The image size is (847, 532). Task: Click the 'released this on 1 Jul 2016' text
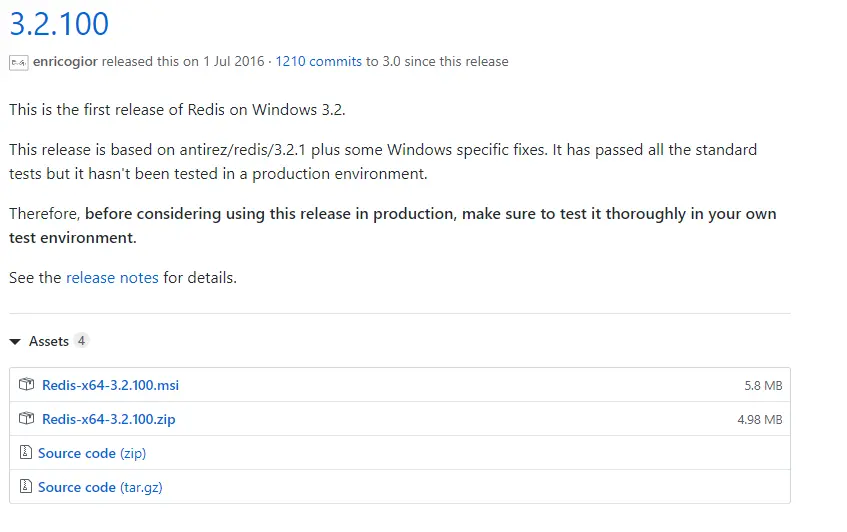coord(183,62)
